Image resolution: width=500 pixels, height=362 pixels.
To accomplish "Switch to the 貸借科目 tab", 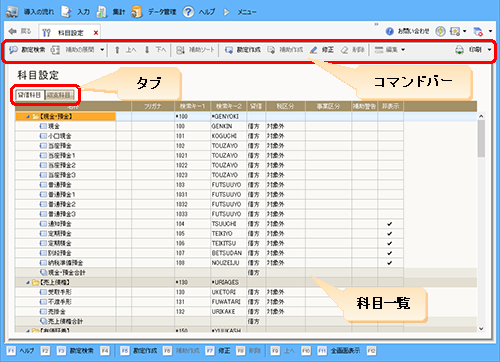I will 30,95.
